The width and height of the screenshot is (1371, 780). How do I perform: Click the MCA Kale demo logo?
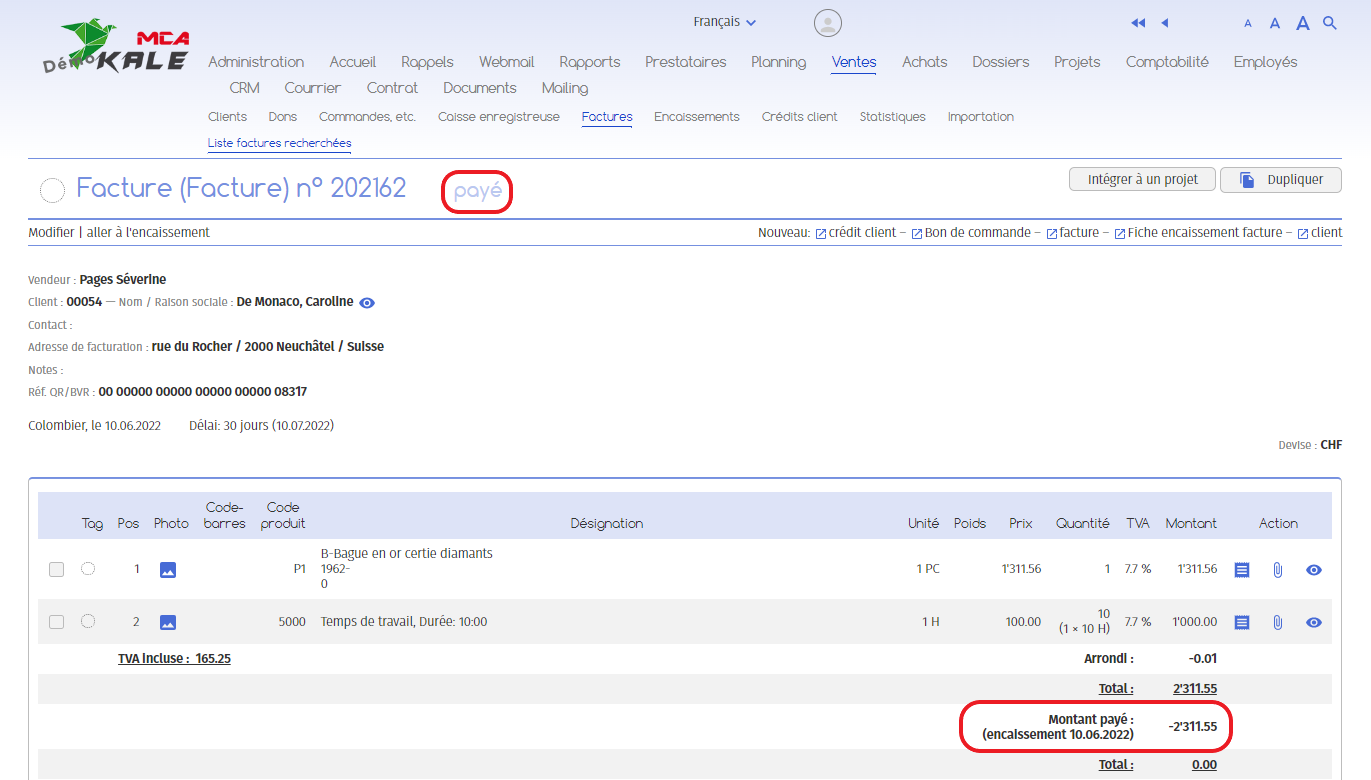coord(116,48)
